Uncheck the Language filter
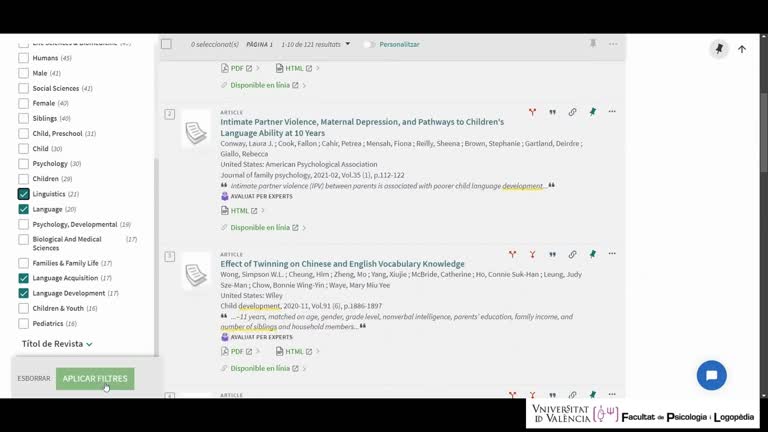Screen dimensions: 768x432 [x=24, y=209]
